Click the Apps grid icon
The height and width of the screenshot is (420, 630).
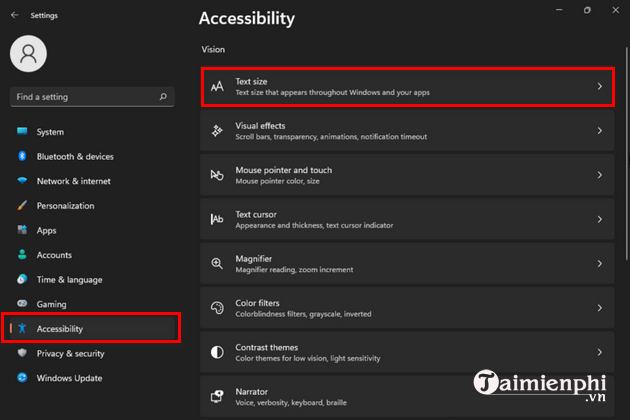[x=22, y=230]
